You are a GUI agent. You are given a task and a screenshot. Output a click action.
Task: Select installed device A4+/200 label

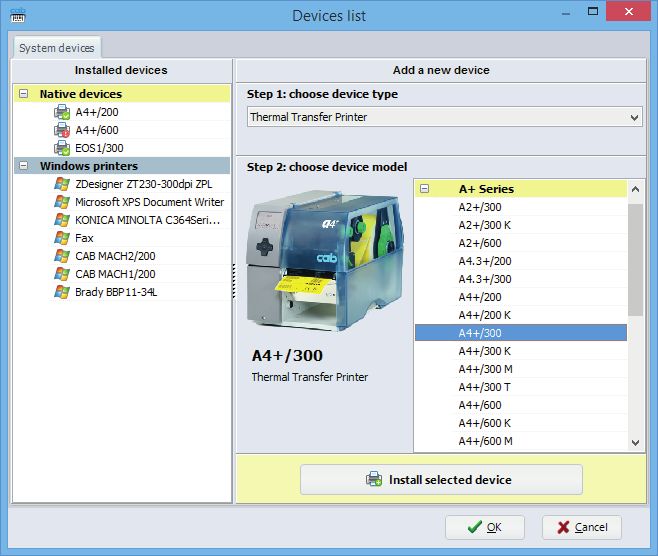click(x=97, y=112)
